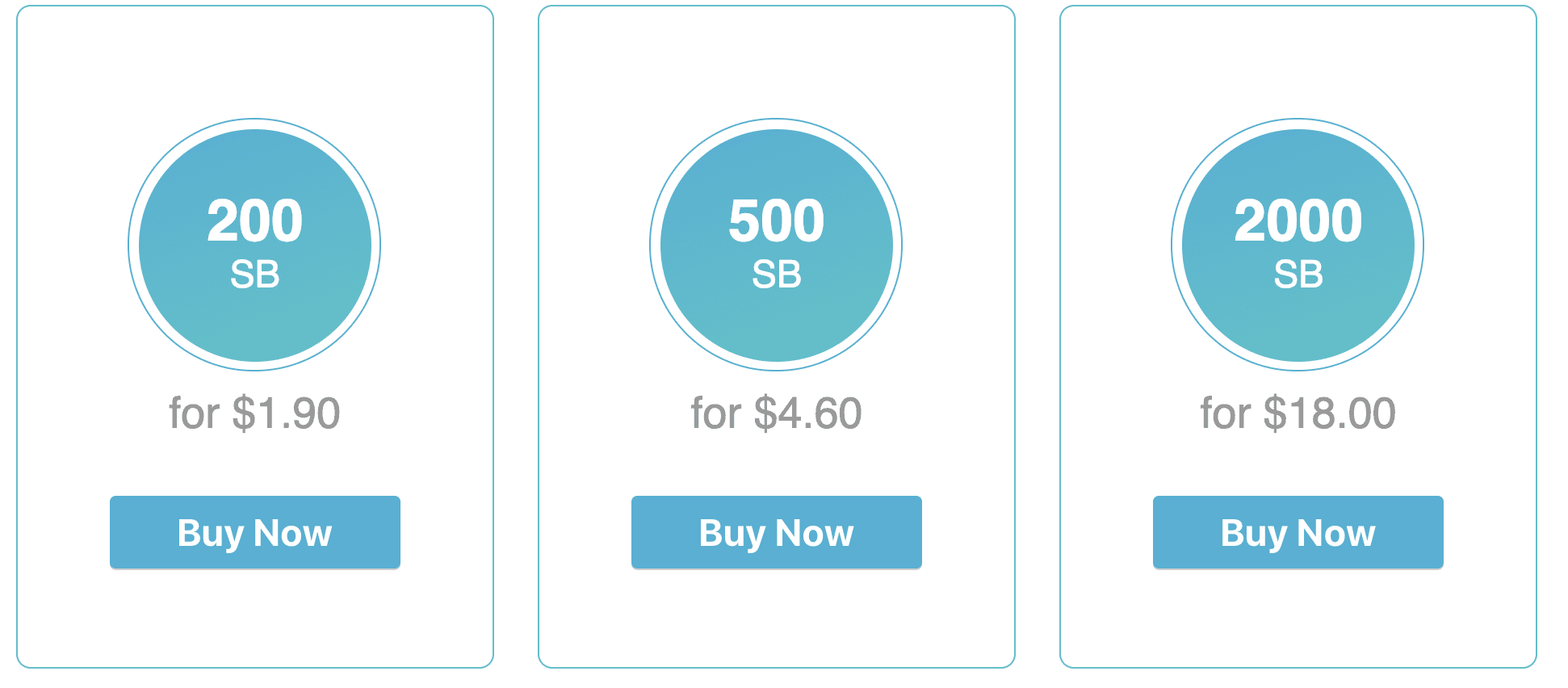The width and height of the screenshot is (1568, 688).
Task: Select the 'for $4.60' price text
Action: pyautogui.click(x=776, y=413)
